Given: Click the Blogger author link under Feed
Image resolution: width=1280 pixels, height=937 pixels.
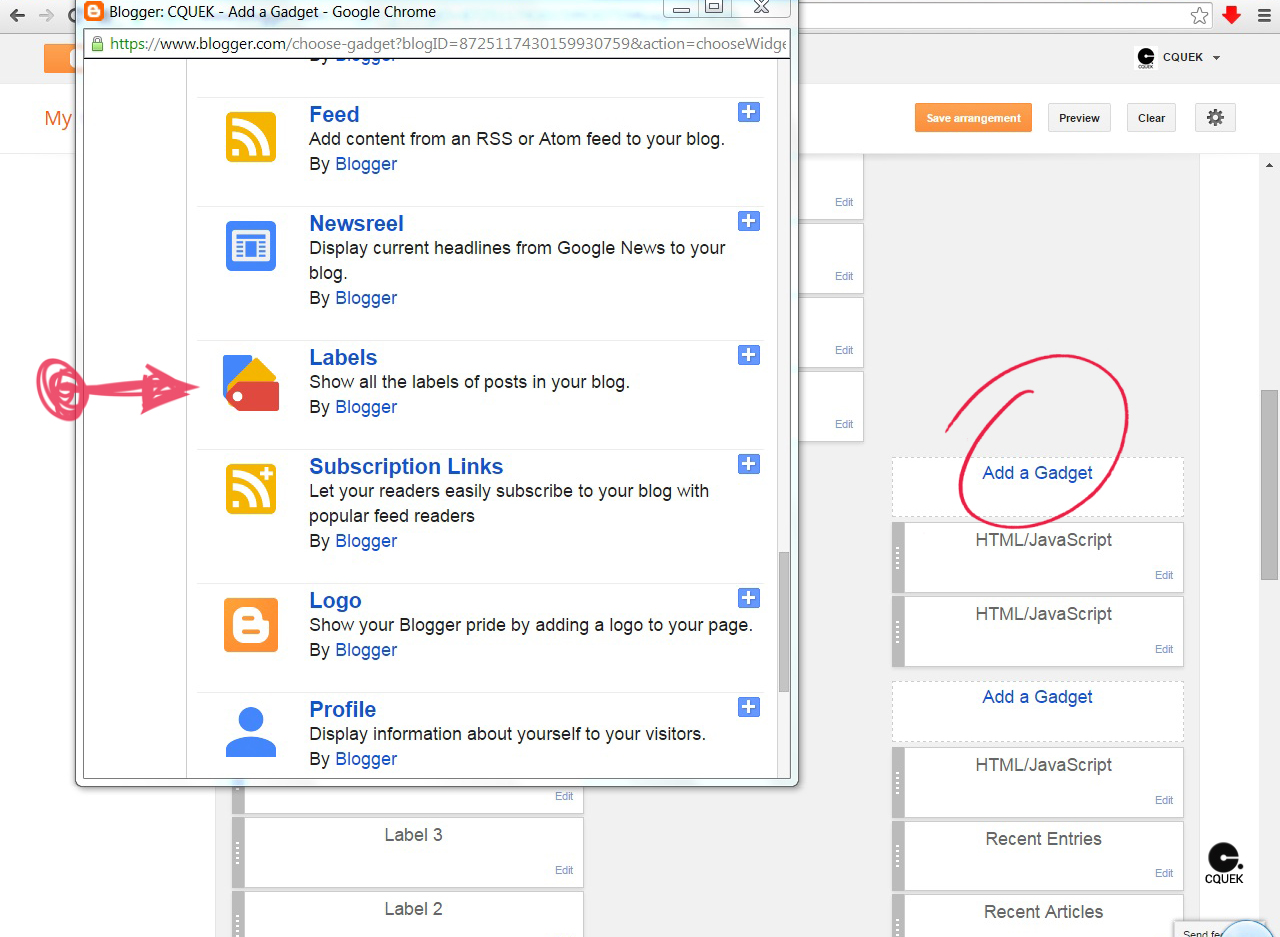Looking at the screenshot, I should pyautogui.click(x=366, y=164).
